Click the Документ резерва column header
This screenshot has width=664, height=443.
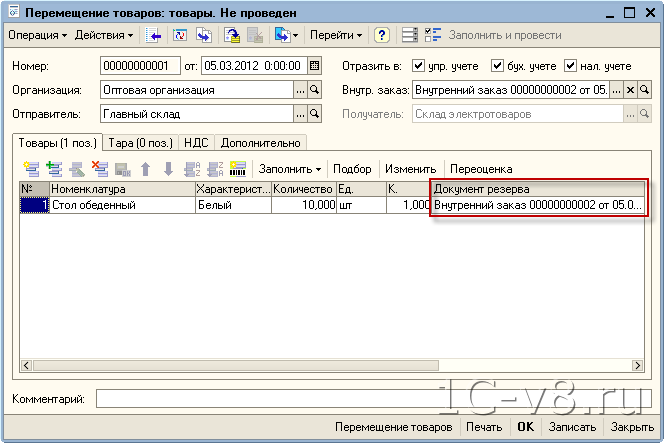point(538,189)
